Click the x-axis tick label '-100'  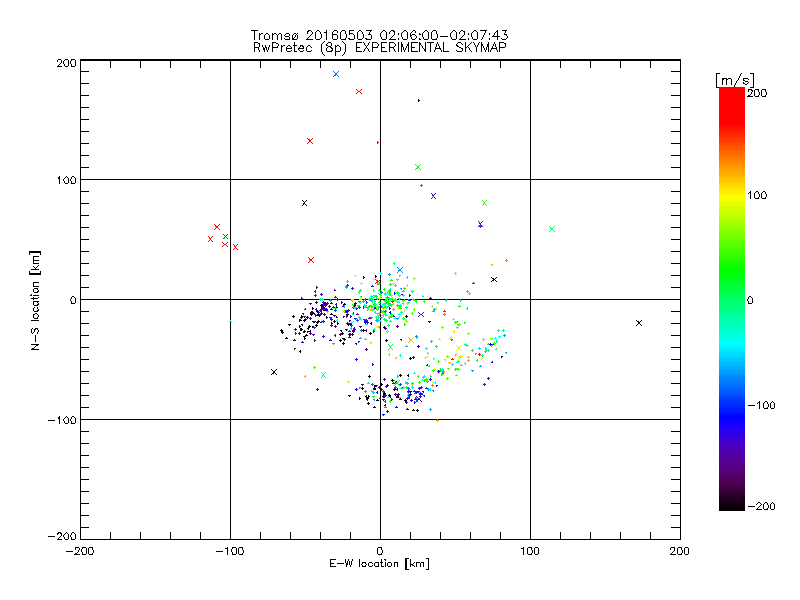[x=230, y=552]
